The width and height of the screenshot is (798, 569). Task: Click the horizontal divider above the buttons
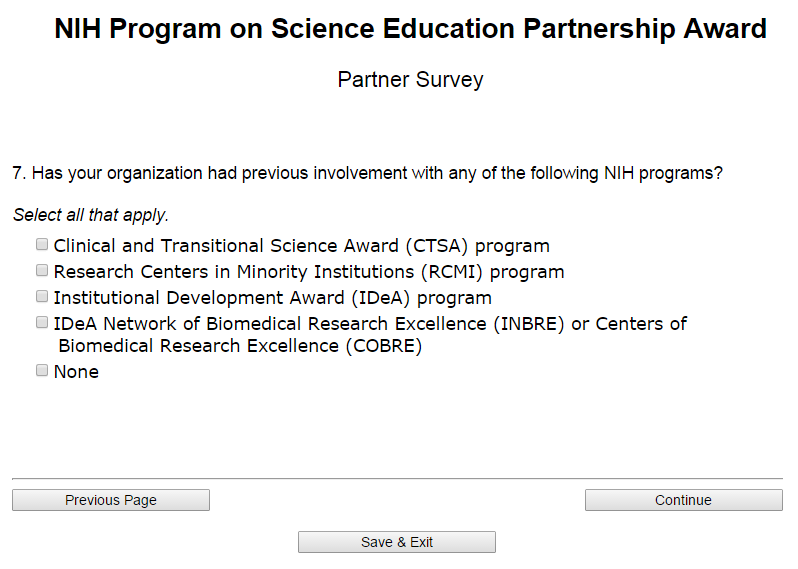(397, 479)
